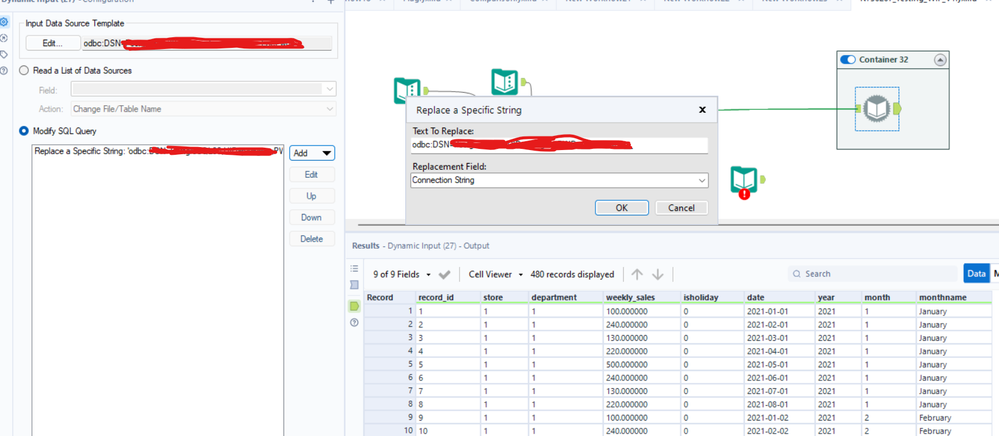Click the red error badge on the tool
Viewport: 999px width, 436px height.
[744, 194]
